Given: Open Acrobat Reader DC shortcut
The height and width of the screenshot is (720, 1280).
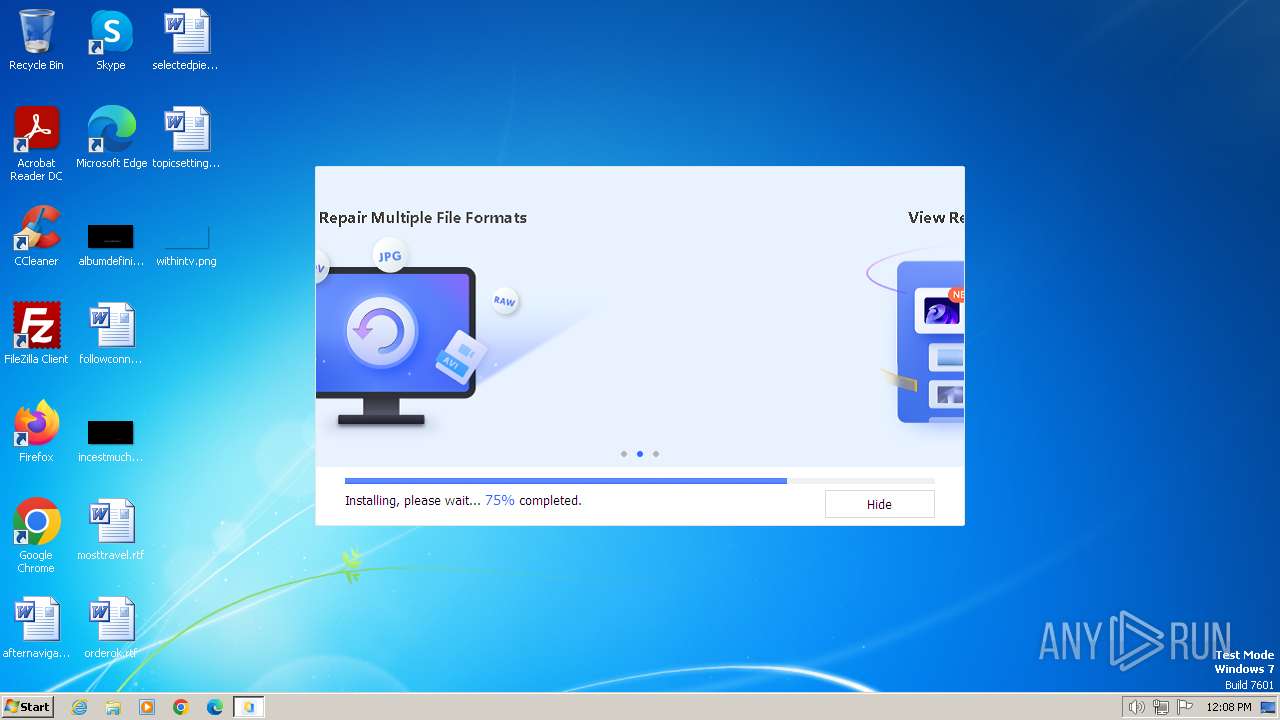Looking at the screenshot, I should (x=36, y=143).
